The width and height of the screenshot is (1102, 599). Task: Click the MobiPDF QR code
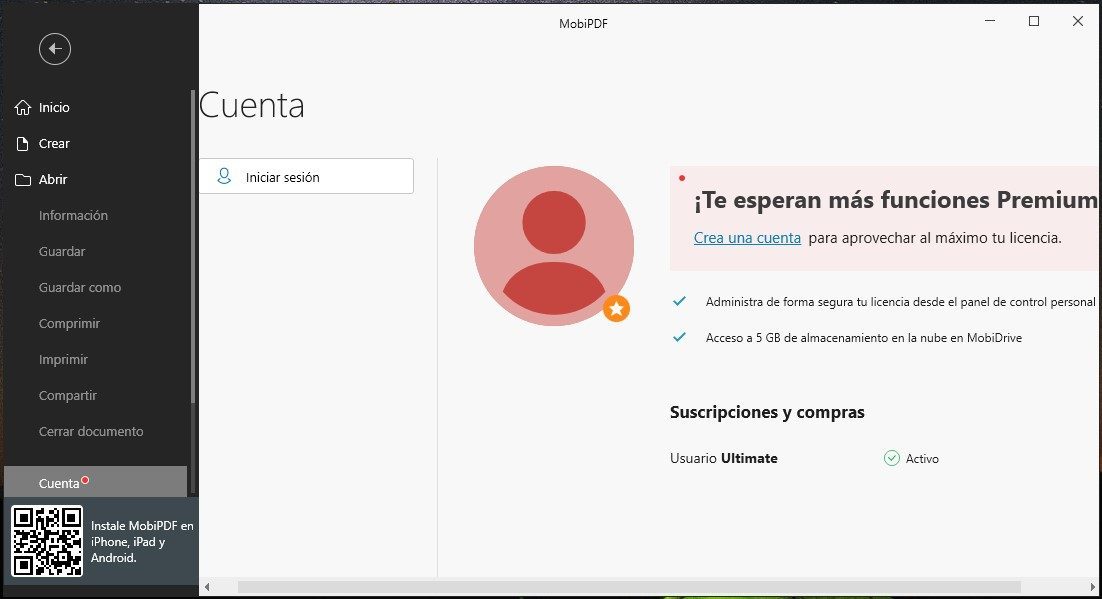click(x=47, y=541)
